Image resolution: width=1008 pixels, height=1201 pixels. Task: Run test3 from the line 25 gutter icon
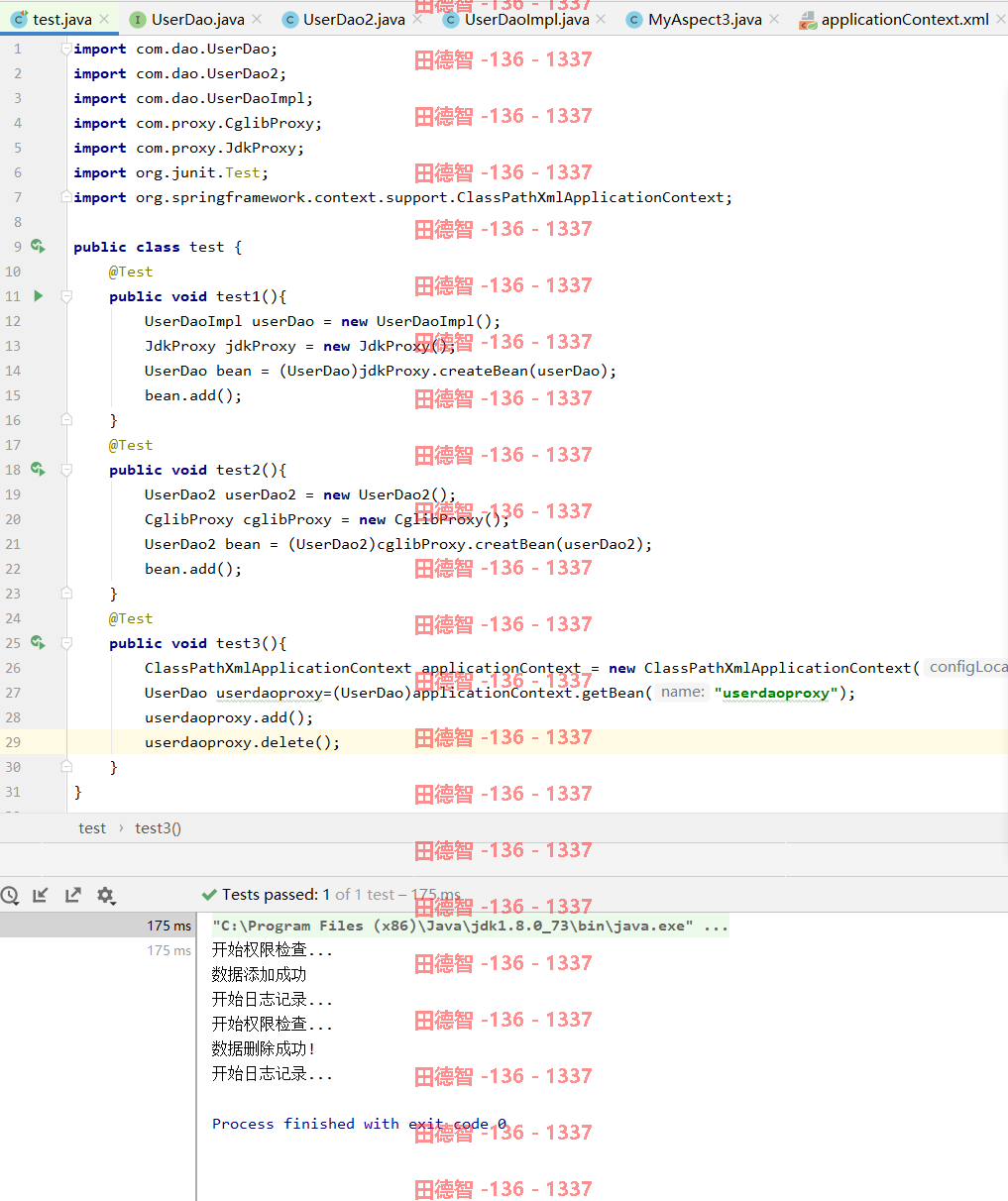38,642
